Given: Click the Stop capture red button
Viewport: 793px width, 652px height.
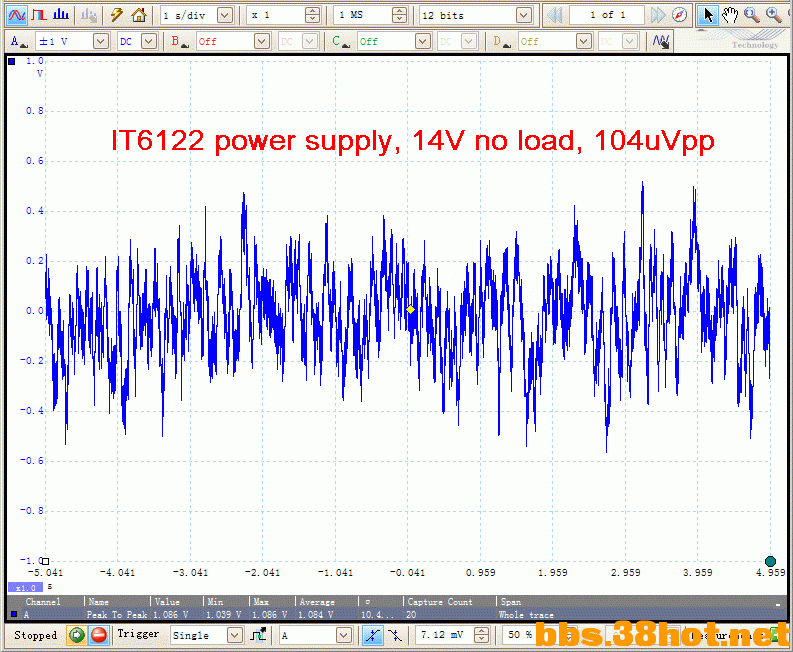Looking at the screenshot, I should click(99, 635).
